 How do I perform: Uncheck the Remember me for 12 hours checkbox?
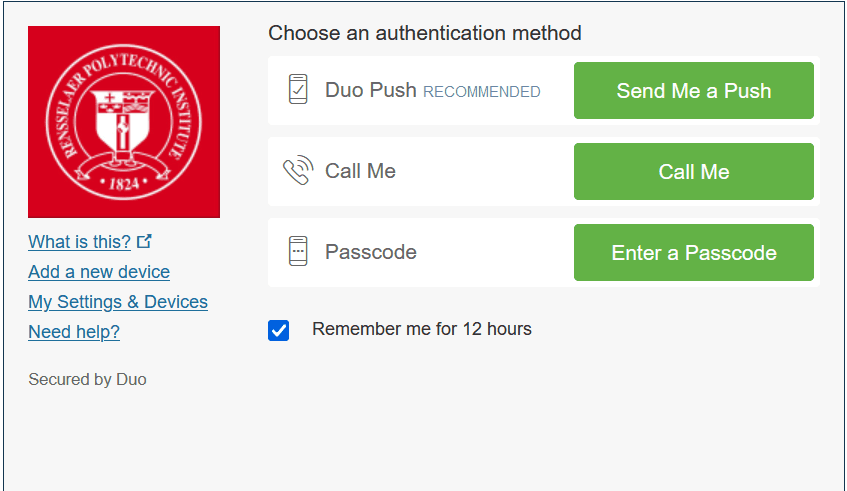coord(279,330)
